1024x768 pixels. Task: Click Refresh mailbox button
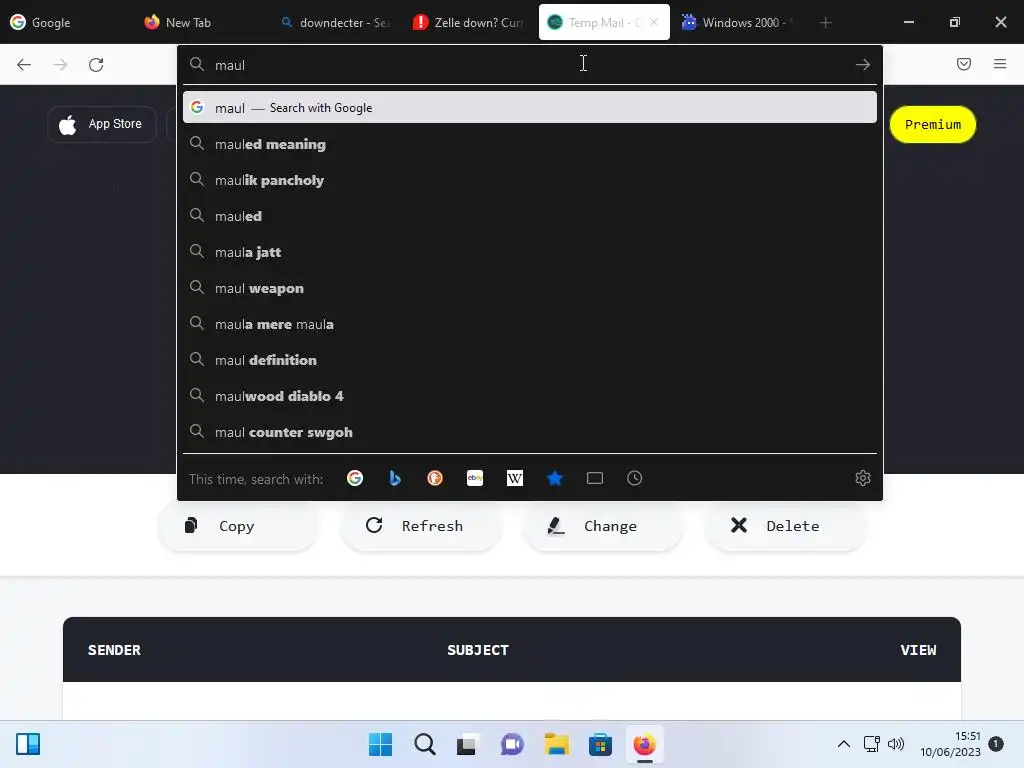(x=421, y=526)
